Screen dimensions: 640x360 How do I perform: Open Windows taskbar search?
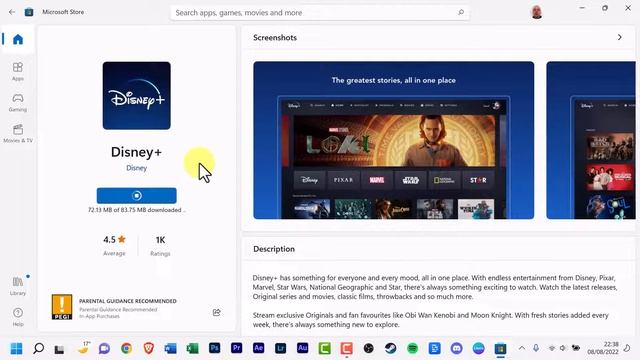[38, 349]
